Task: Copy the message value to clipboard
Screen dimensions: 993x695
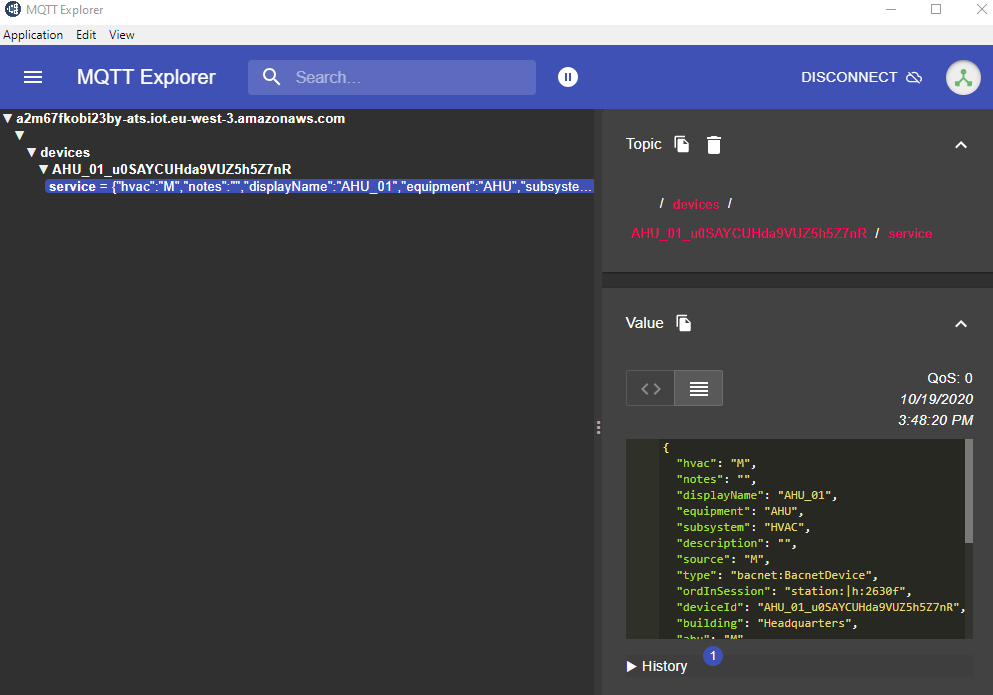Action: point(684,323)
